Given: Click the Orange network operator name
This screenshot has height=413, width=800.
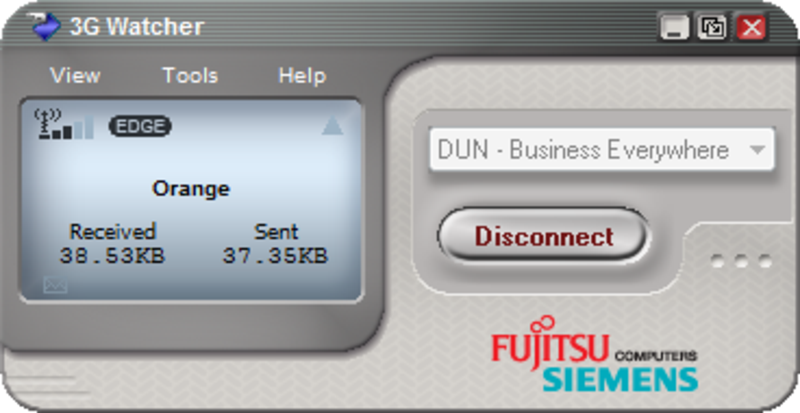Looking at the screenshot, I should pyautogui.click(x=191, y=189).
